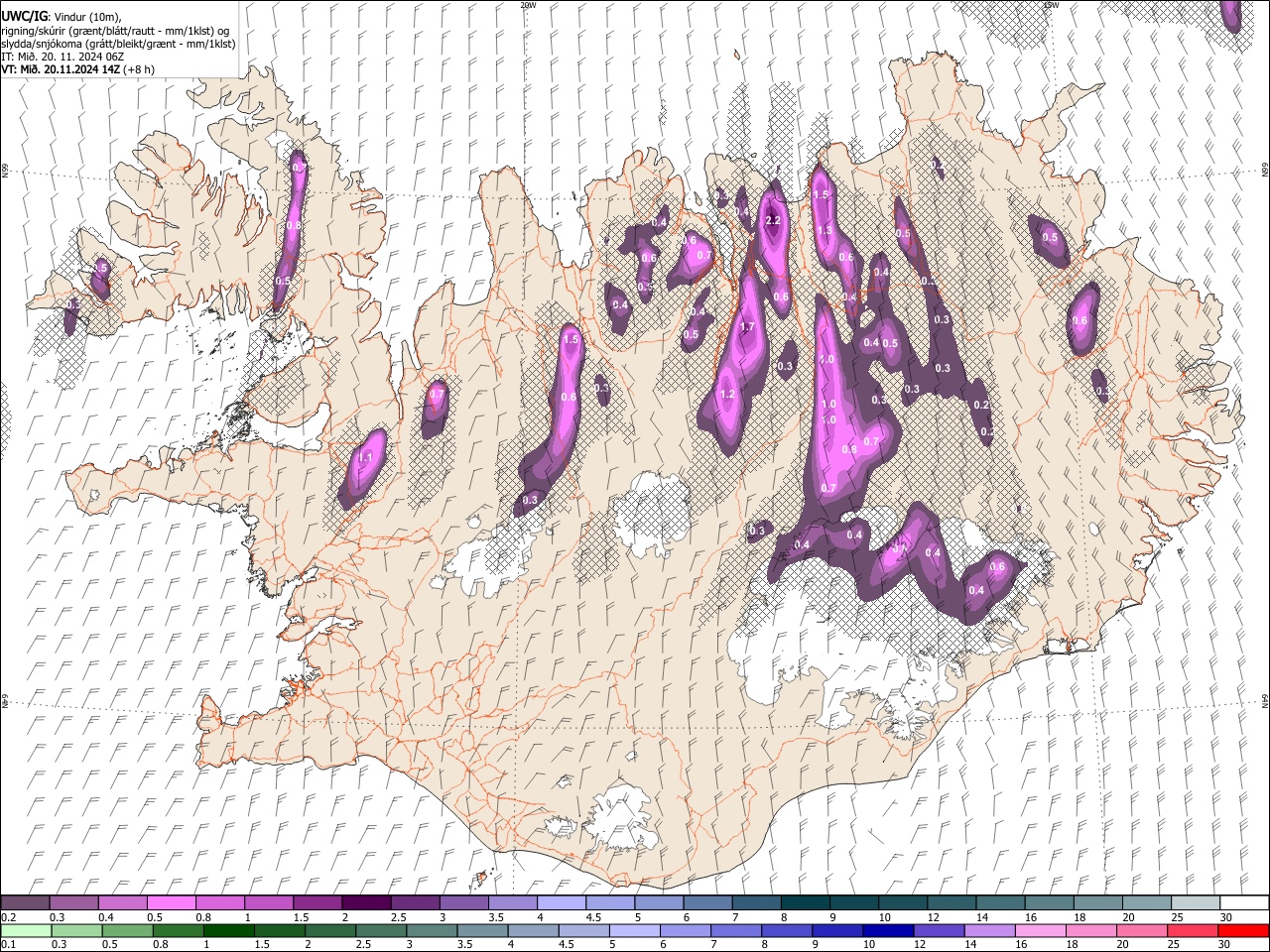Click the '0.1' label on lower legend scale
This screenshot has height=952, width=1270.
click(8, 945)
